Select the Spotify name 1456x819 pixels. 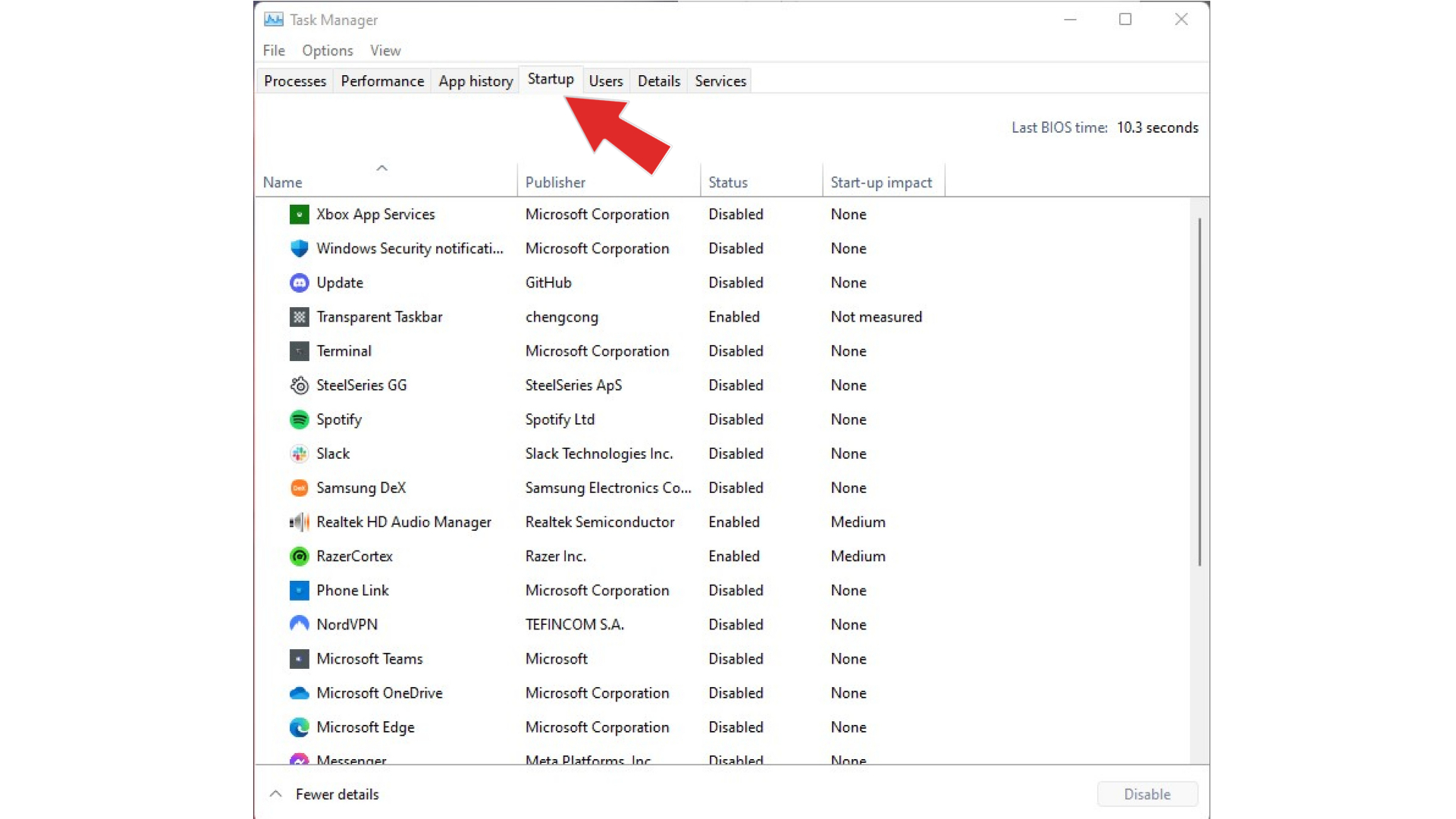point(339,420)
